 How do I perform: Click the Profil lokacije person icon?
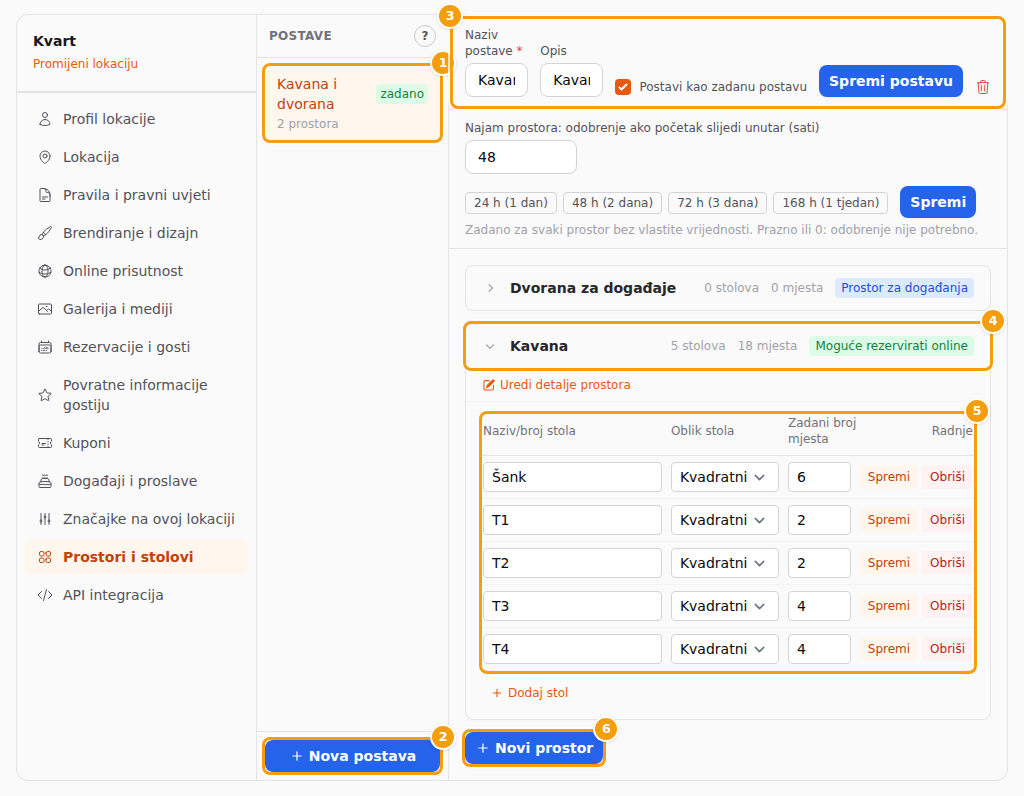coord(44,119)
